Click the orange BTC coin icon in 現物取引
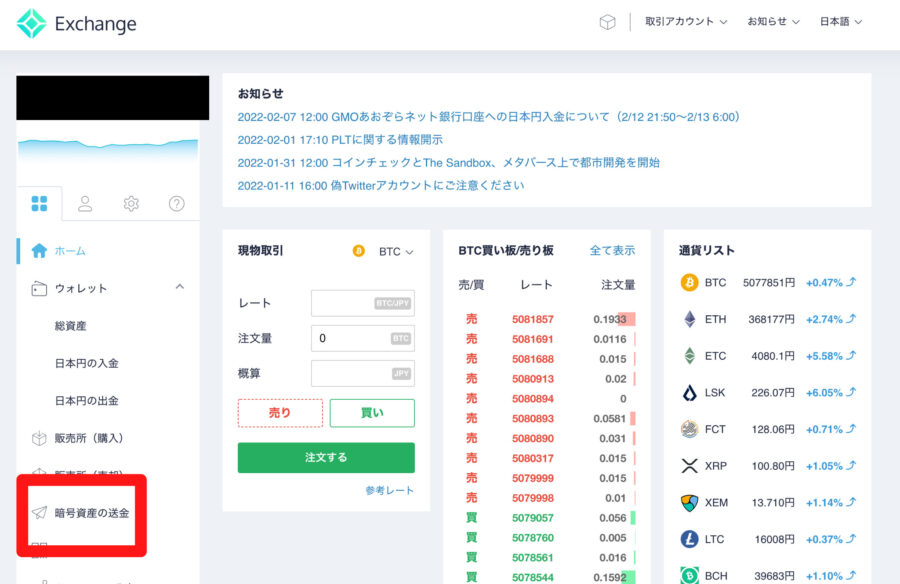The image size is (900, 584). pyautogui.click(x=359, y=251)
